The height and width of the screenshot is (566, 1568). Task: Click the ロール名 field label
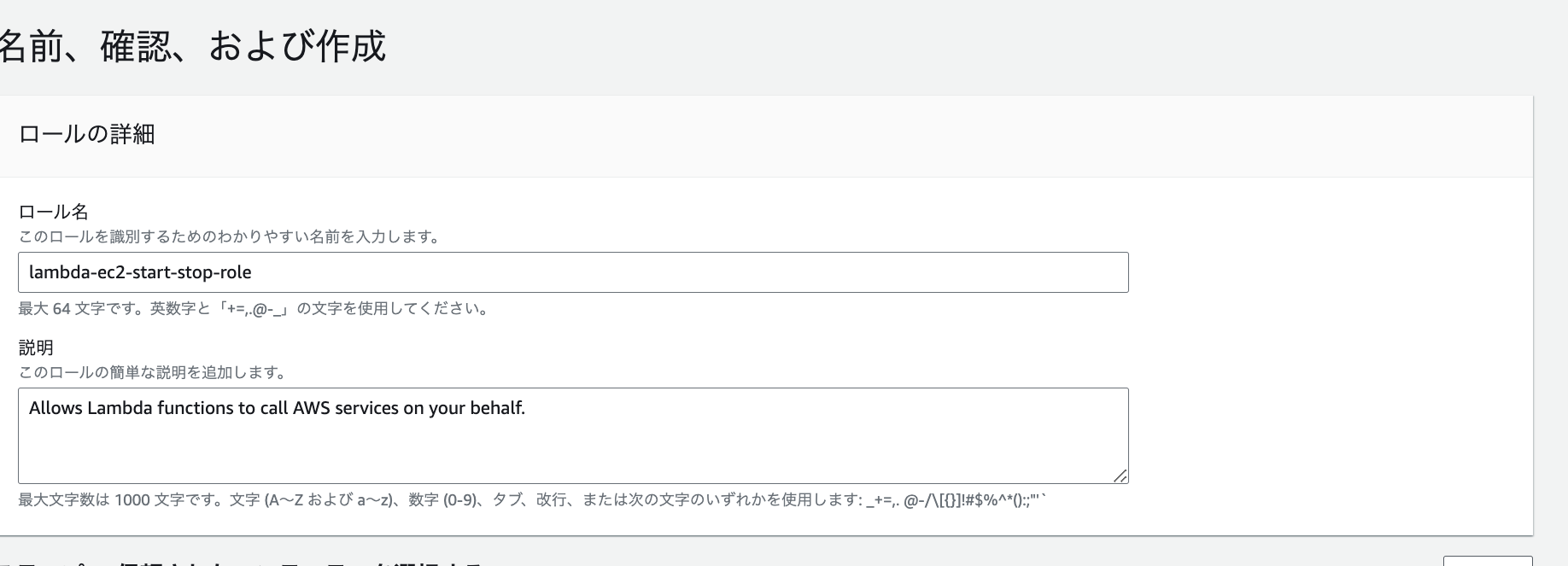[x=53, y=212]
